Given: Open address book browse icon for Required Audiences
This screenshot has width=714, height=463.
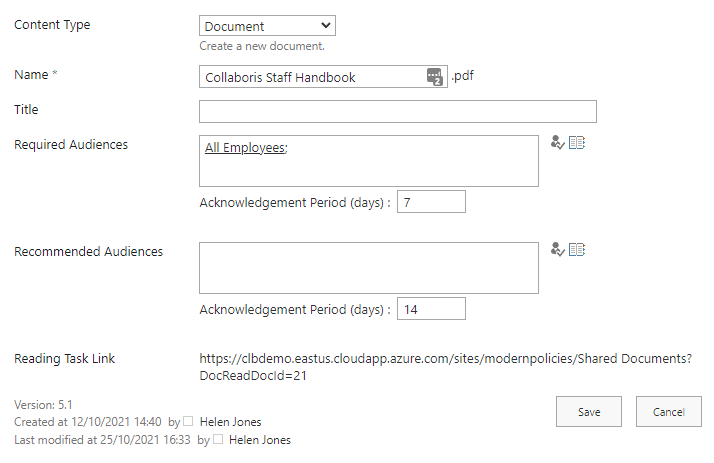Looking at the screenshot, I should pos(577,143).
